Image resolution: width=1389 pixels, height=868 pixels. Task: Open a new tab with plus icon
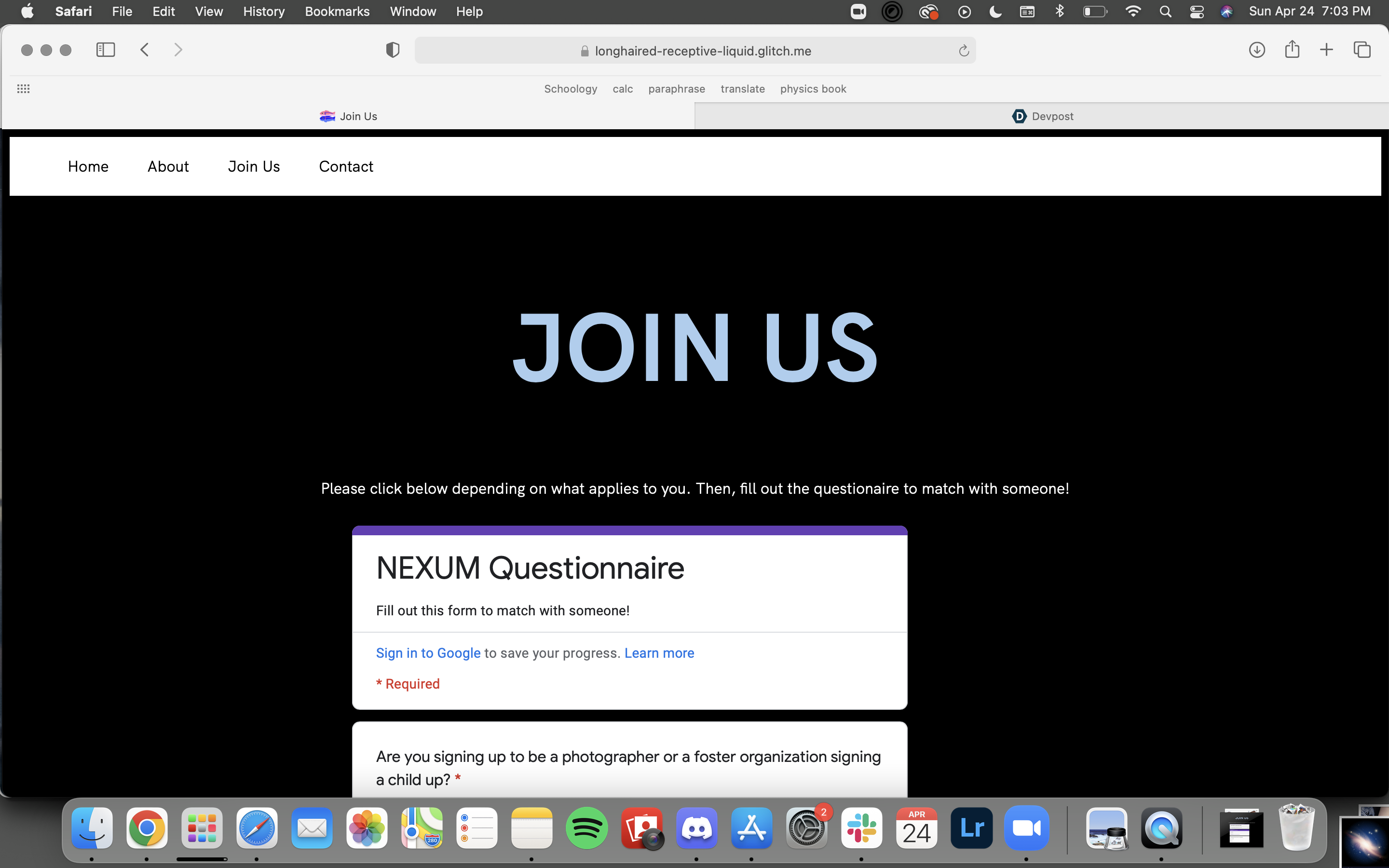tap(1326, 50)
